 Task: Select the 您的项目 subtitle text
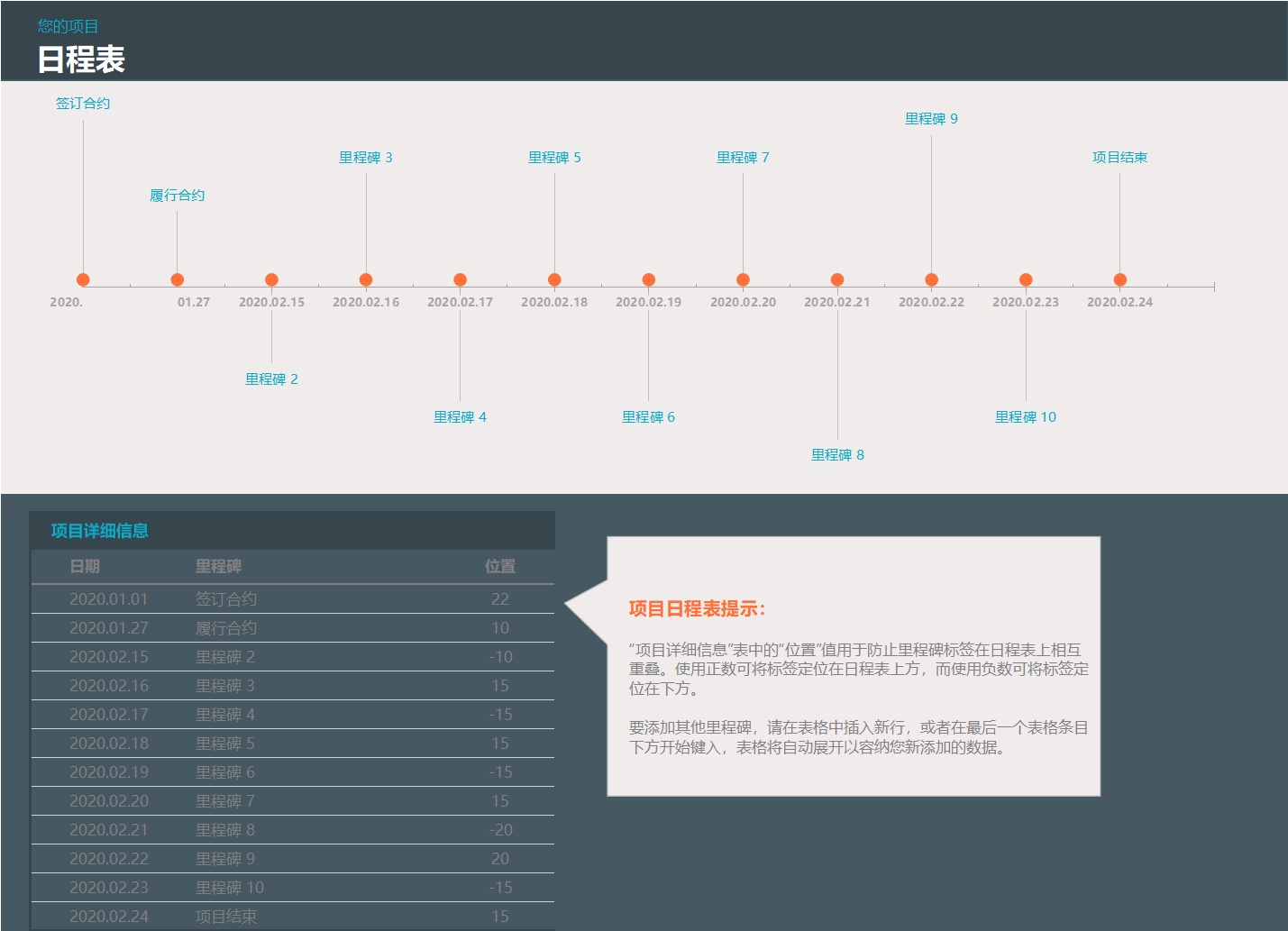coord(68,26)
